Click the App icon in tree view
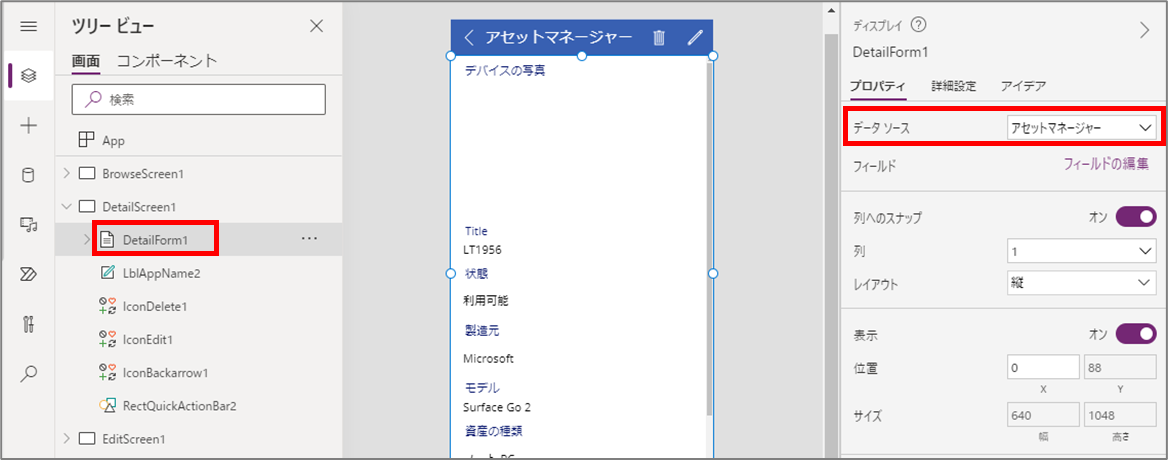Screen dimensions: 1168x460 coord(86,140)
